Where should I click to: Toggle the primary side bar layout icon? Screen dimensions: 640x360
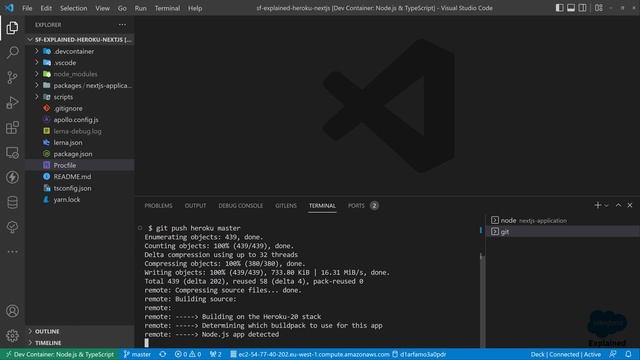click(x=560, y=8)
